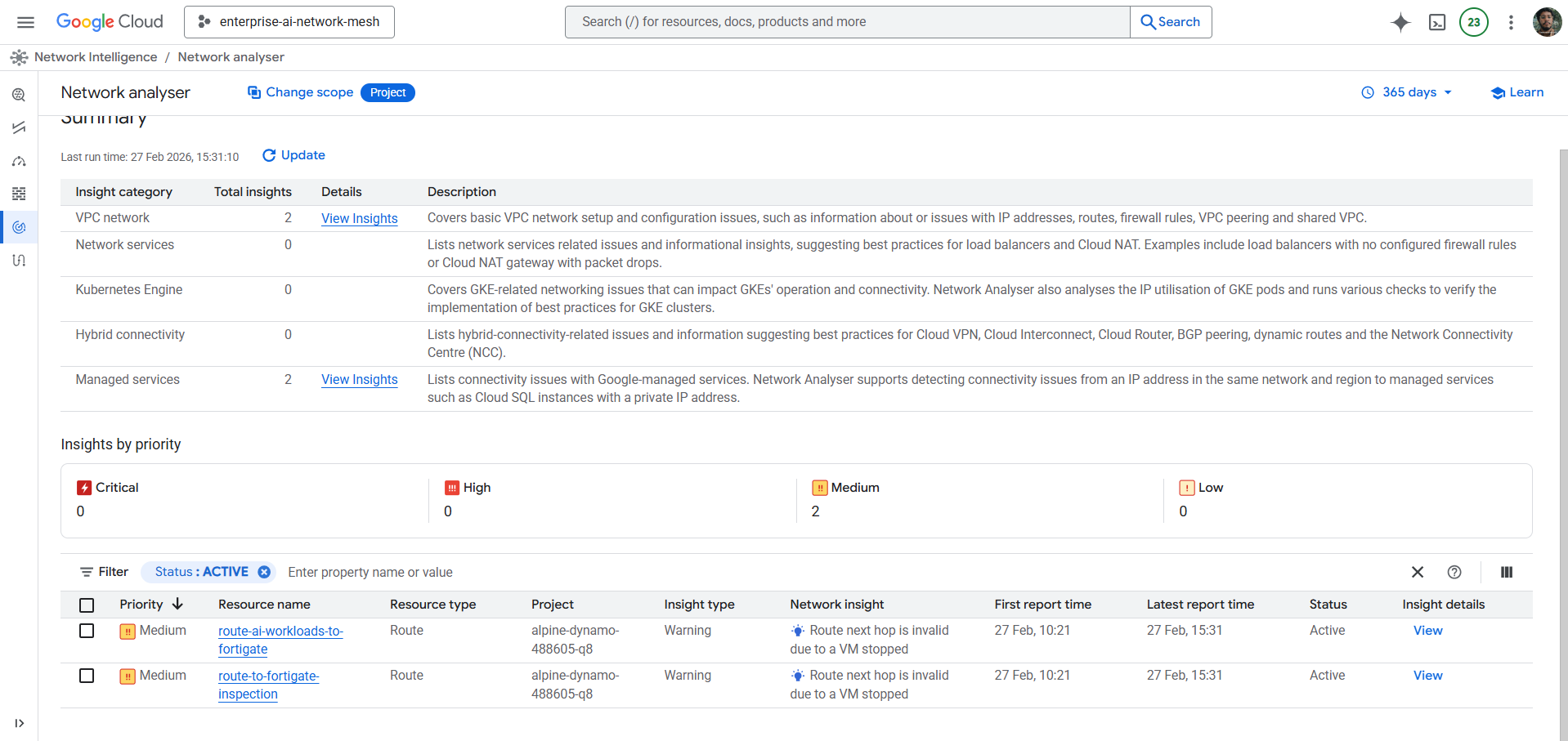Click the Project scope chip
This screenshot has height=741, width=1568.
pyautogui.click(x=388, y=92)
